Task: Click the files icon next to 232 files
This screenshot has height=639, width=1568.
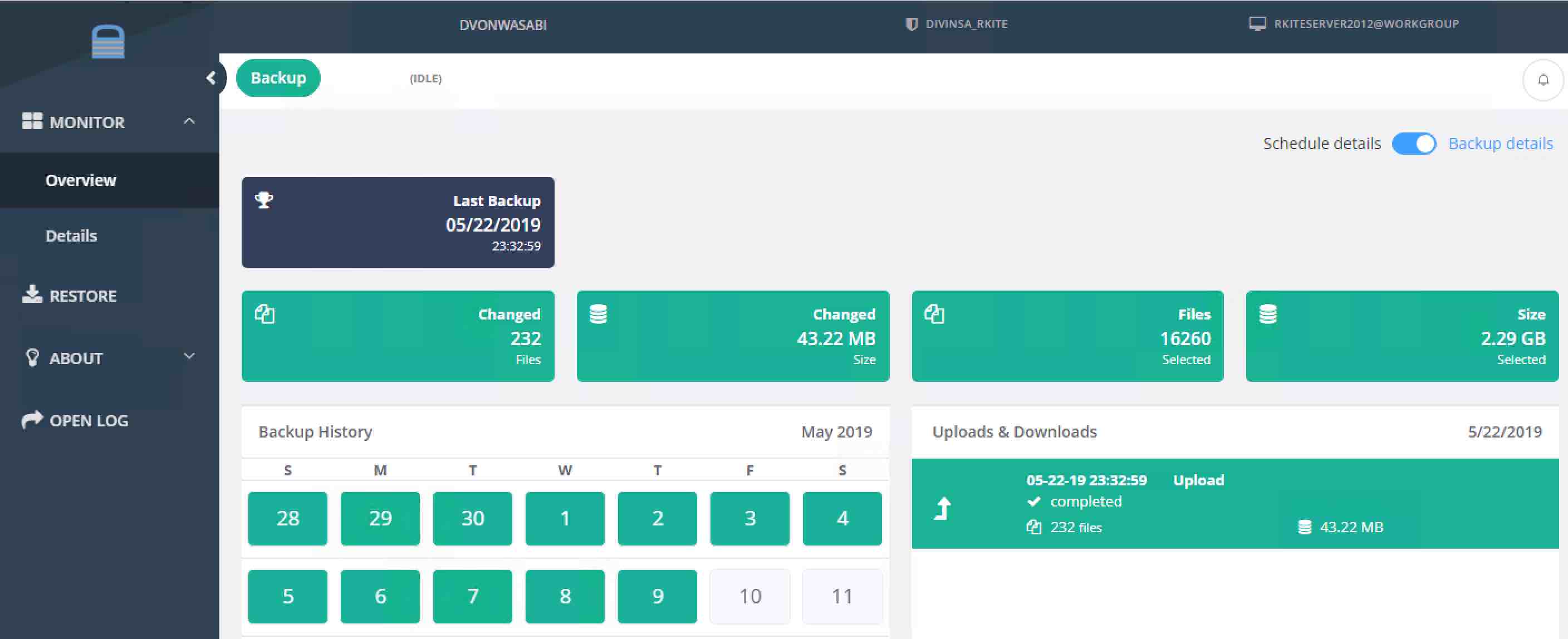Action: point(1033,527)
